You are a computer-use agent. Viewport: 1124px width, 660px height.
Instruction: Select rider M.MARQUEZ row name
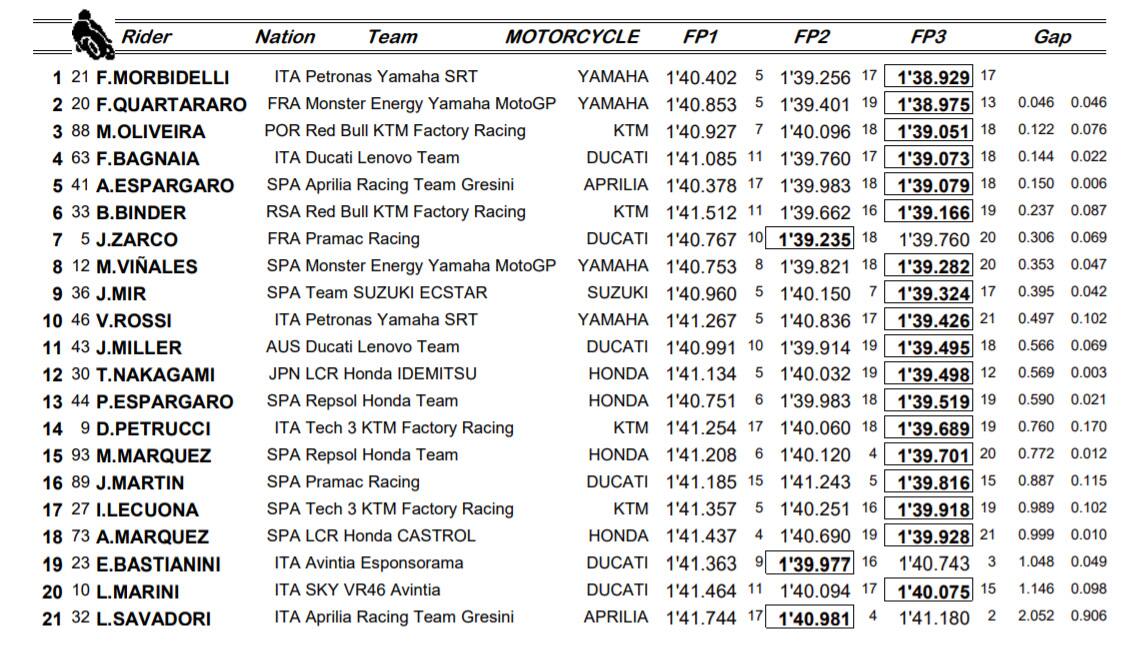pos(153,455)
